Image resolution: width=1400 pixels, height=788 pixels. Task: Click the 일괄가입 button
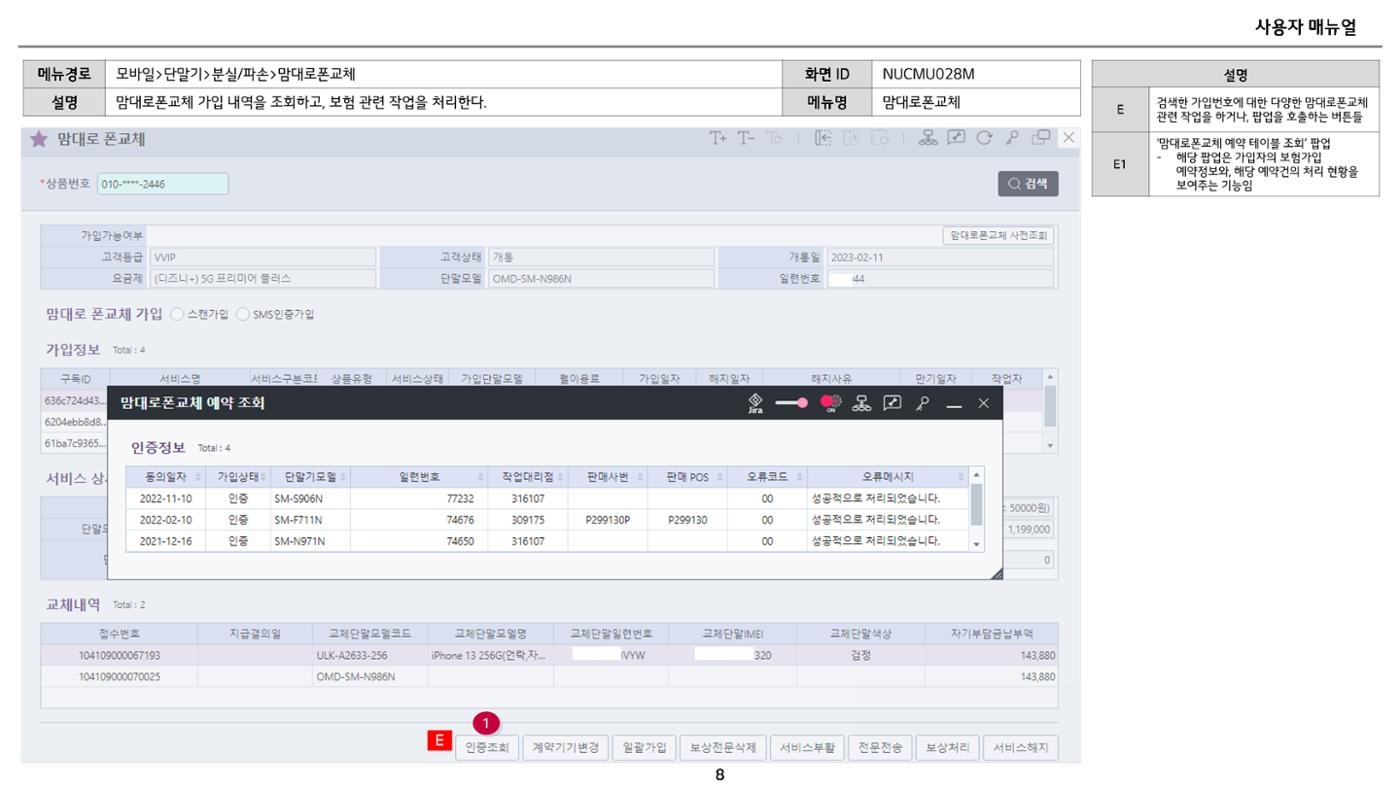643,747
